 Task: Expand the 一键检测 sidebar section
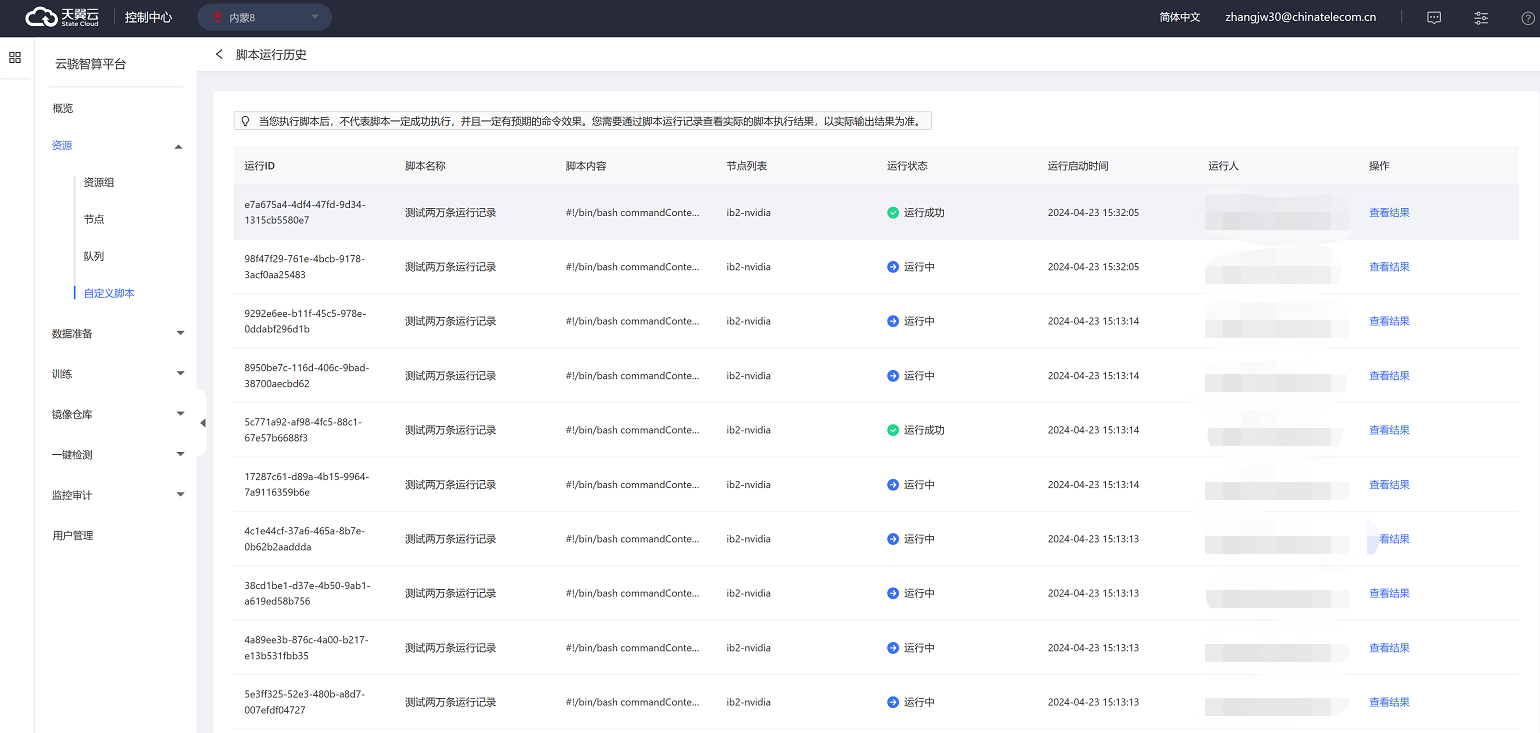click(180, 455)
